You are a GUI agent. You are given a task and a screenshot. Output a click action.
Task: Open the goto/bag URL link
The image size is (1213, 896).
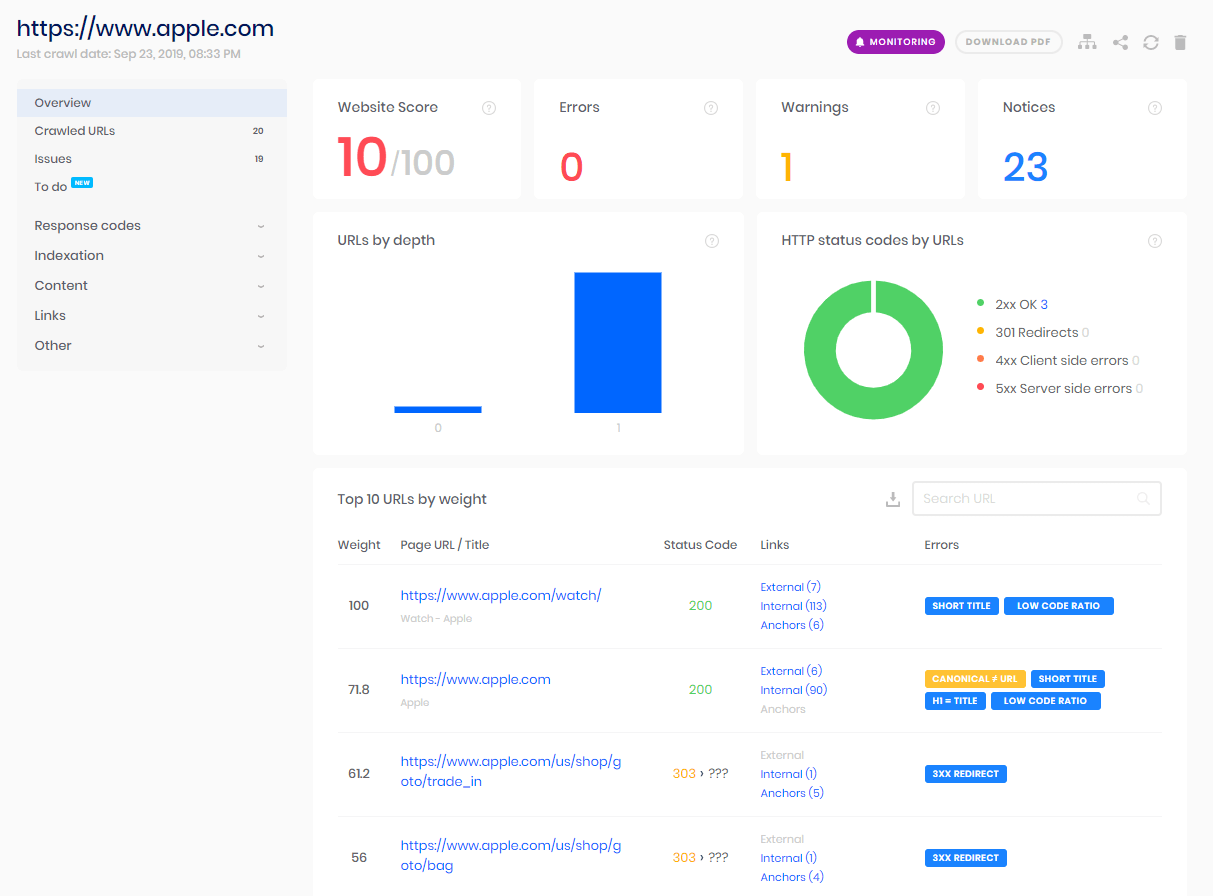pyautogui.click(x=511, y=856)
